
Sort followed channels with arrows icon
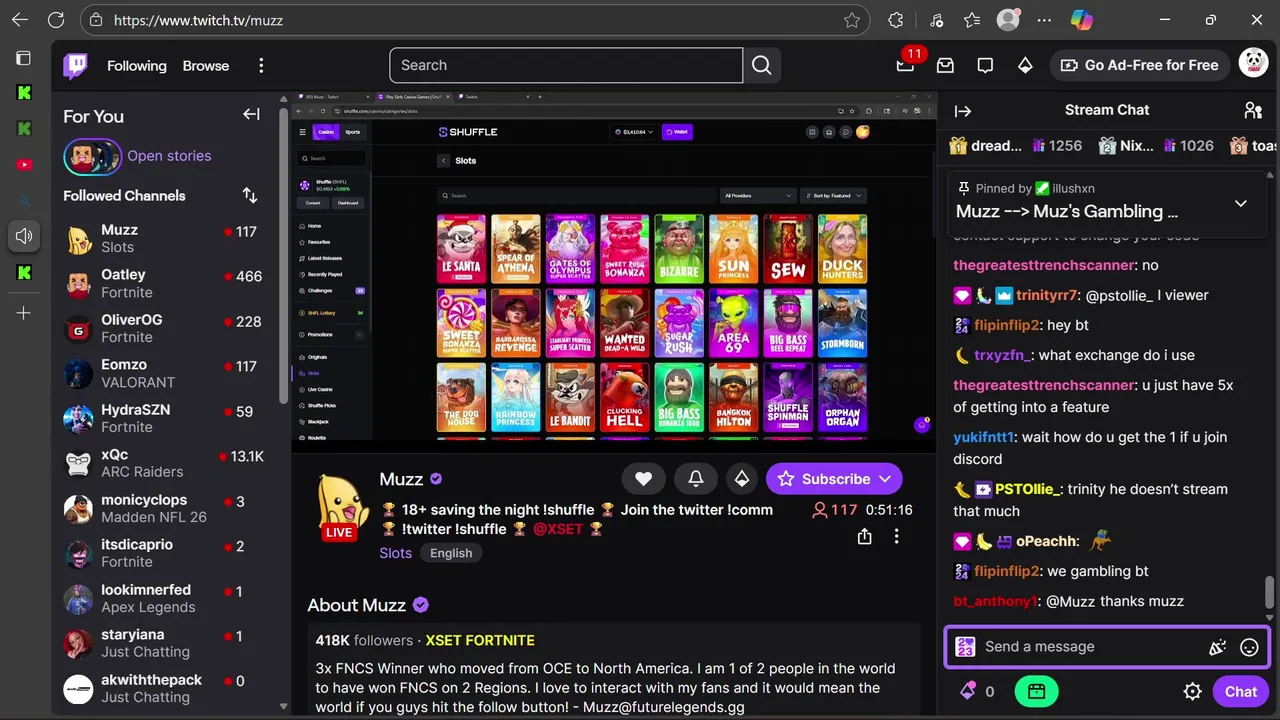tap(250, 195)
